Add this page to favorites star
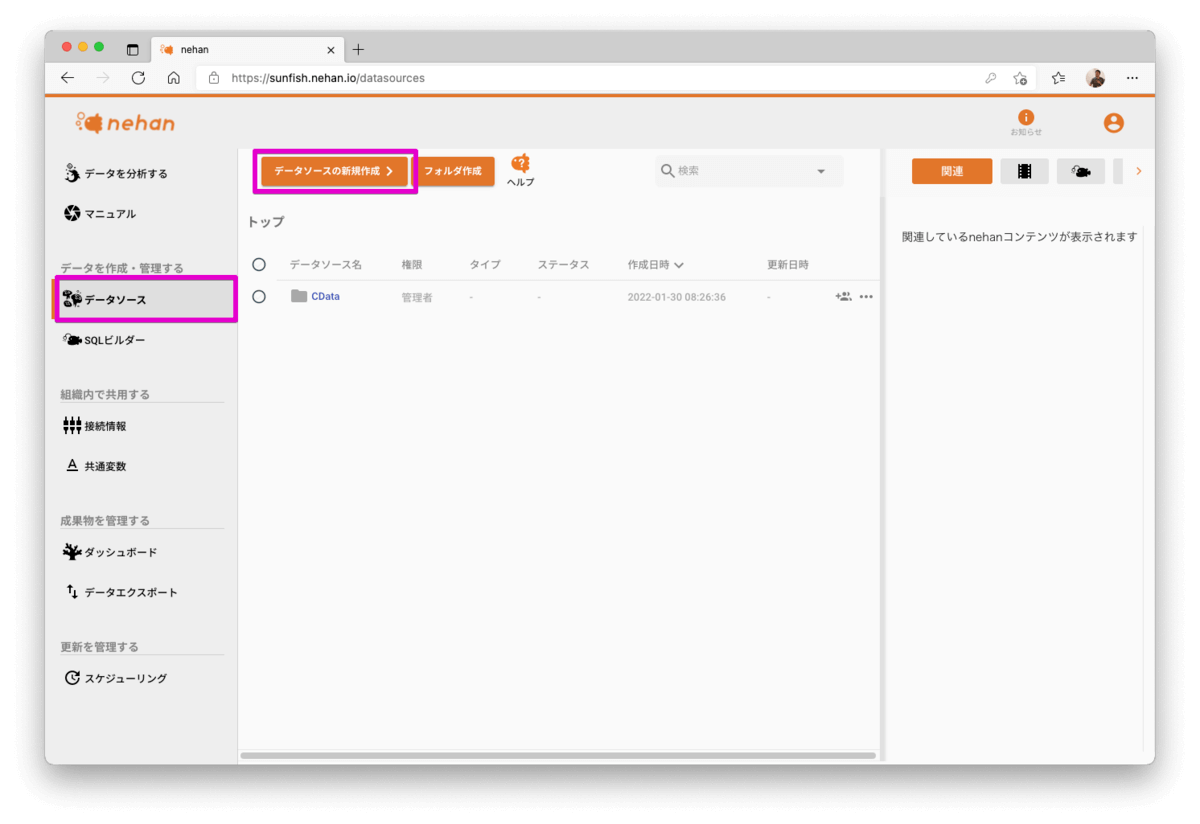Screen dimensions: 1200x824 [1020, 78]
